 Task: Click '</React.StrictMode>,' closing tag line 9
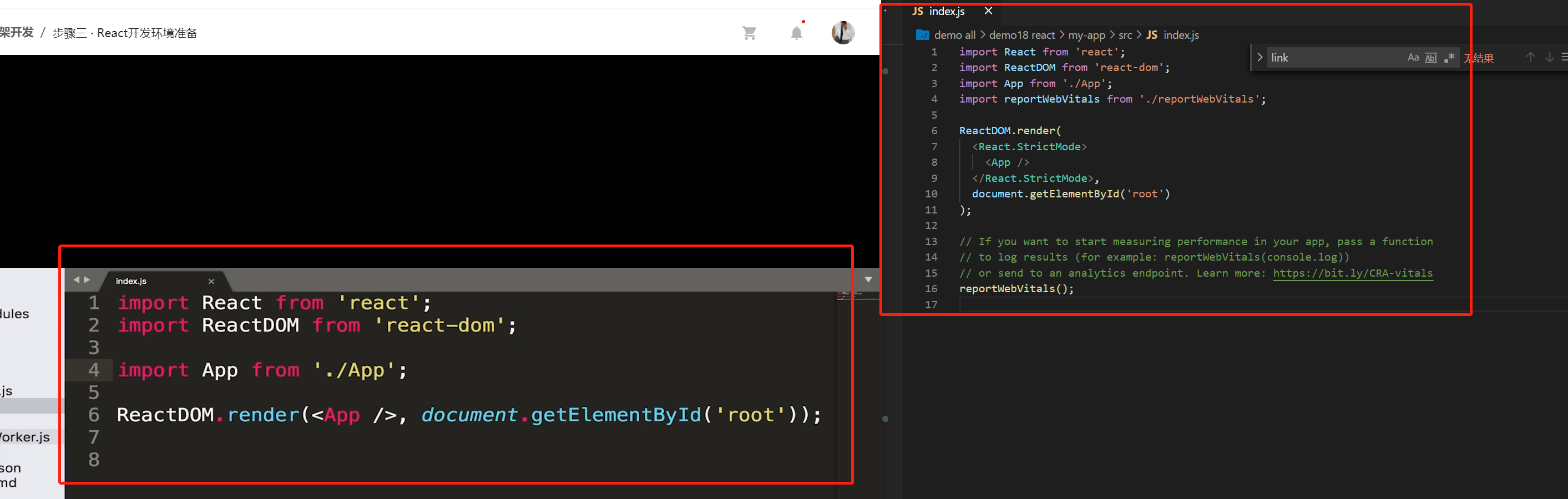(1035, 179)
